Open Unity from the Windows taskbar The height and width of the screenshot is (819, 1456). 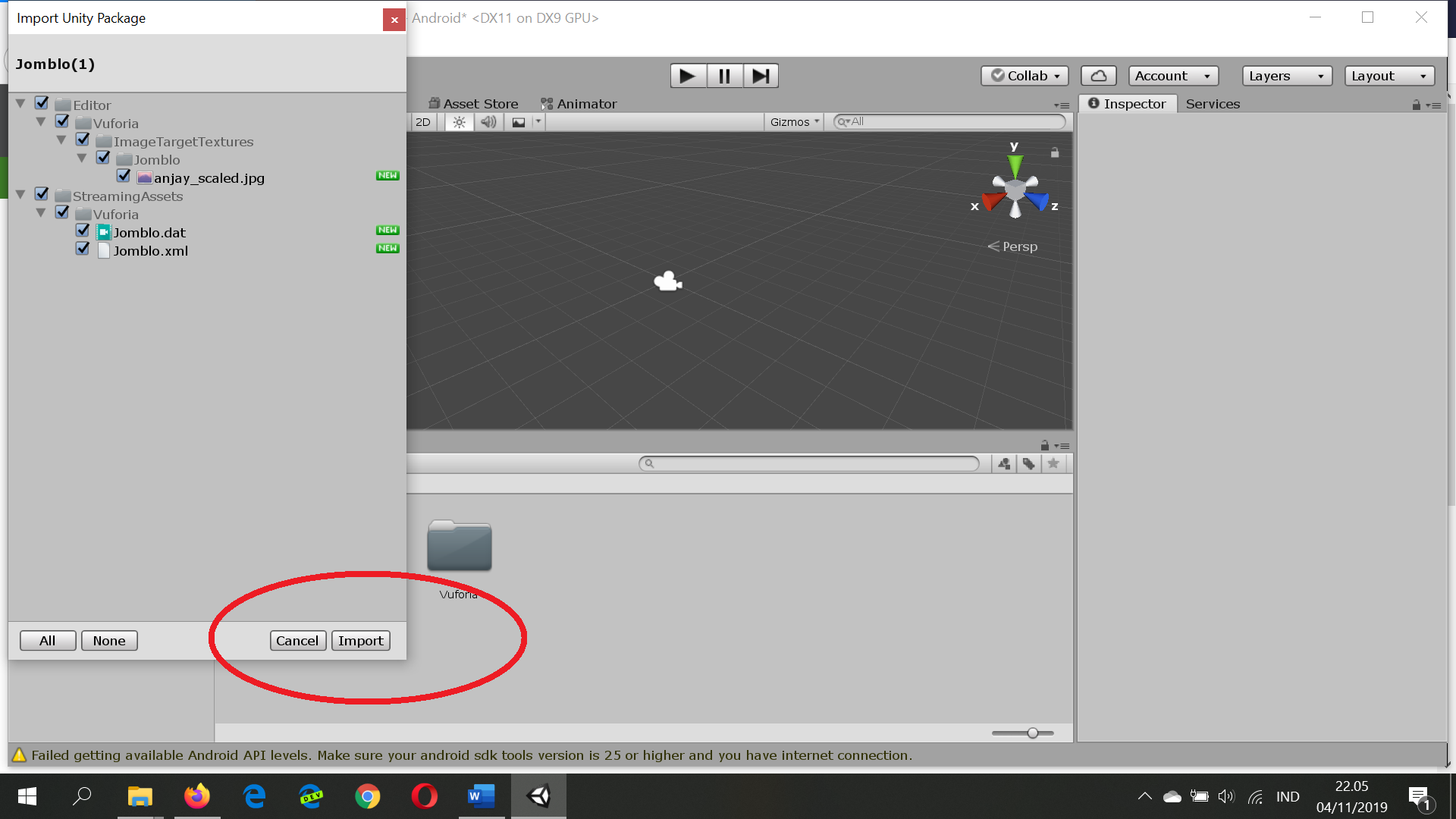tap(538, 796)
